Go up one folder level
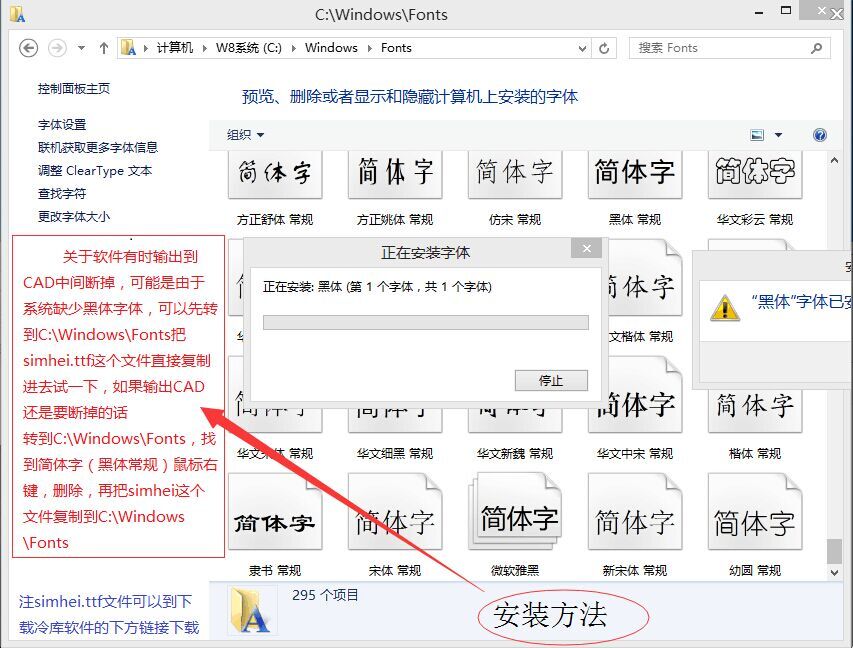 [103, 48]
